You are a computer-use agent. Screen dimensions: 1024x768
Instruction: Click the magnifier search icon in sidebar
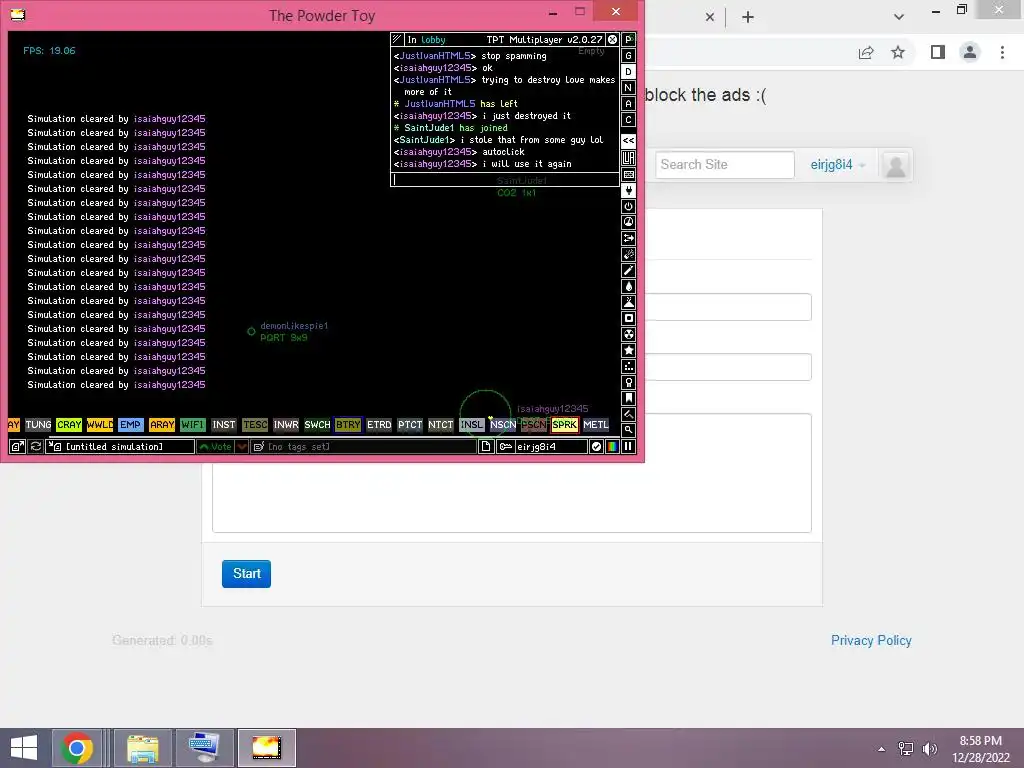click(628, 430)
